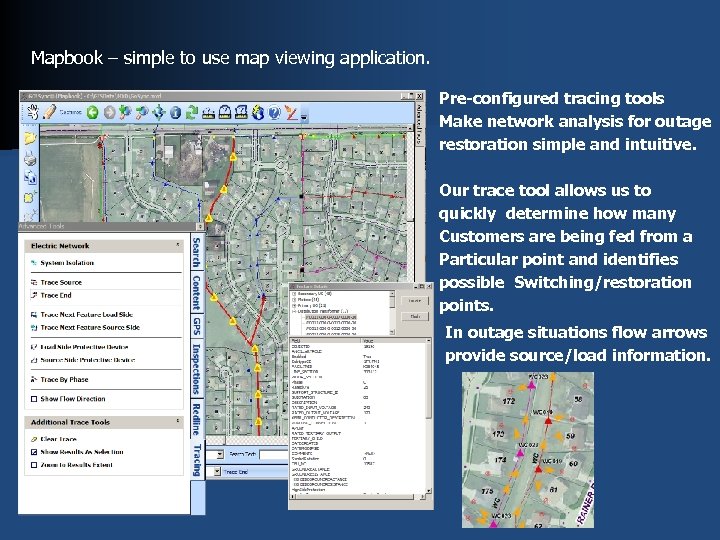Enable Zoom to Results Extent checkbox
The width and height of the screenshot is (720, 540).
(x=34, y=465)
